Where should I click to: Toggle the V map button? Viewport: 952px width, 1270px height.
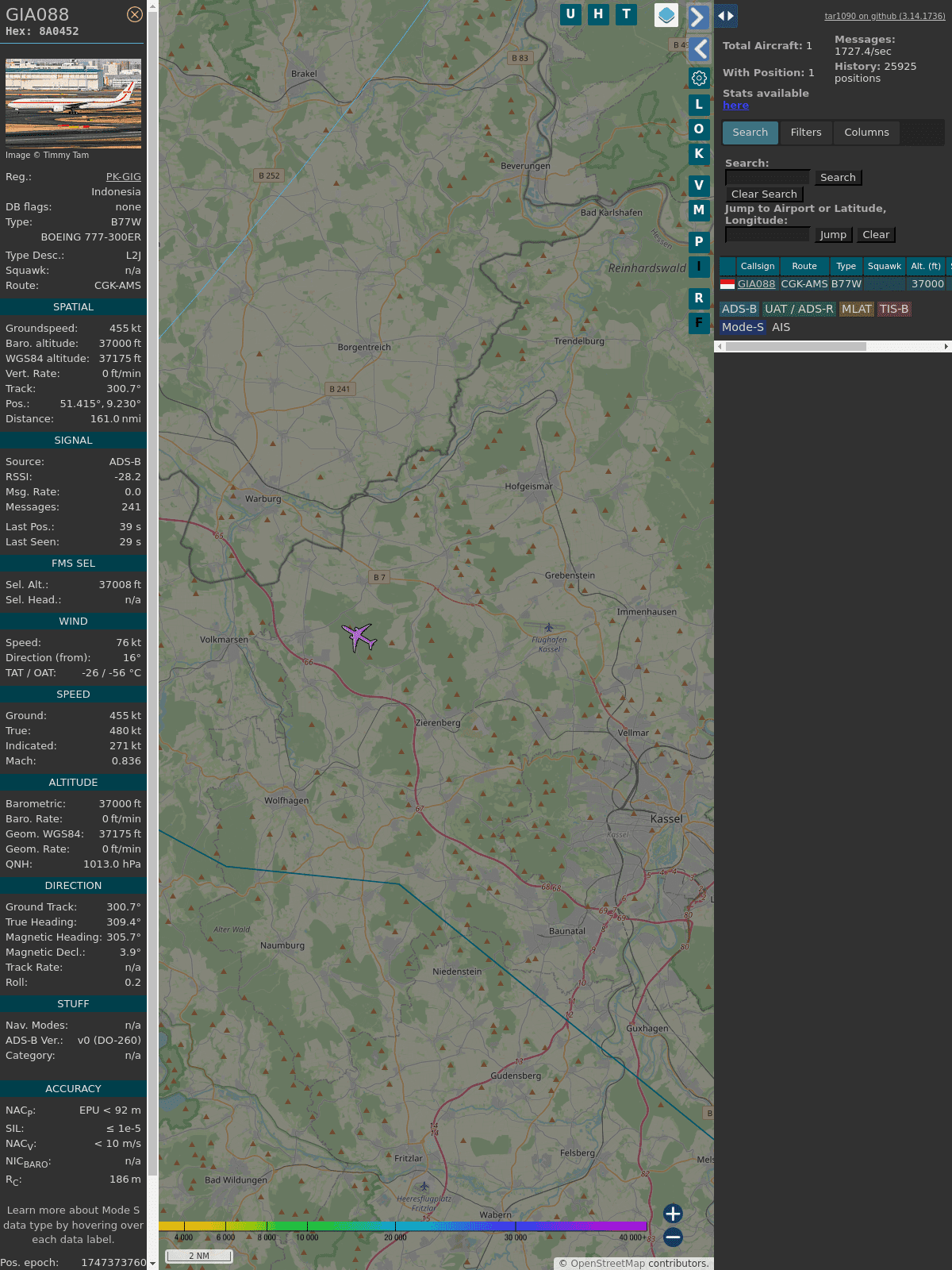pyautogui.click(x=699, y=185)
